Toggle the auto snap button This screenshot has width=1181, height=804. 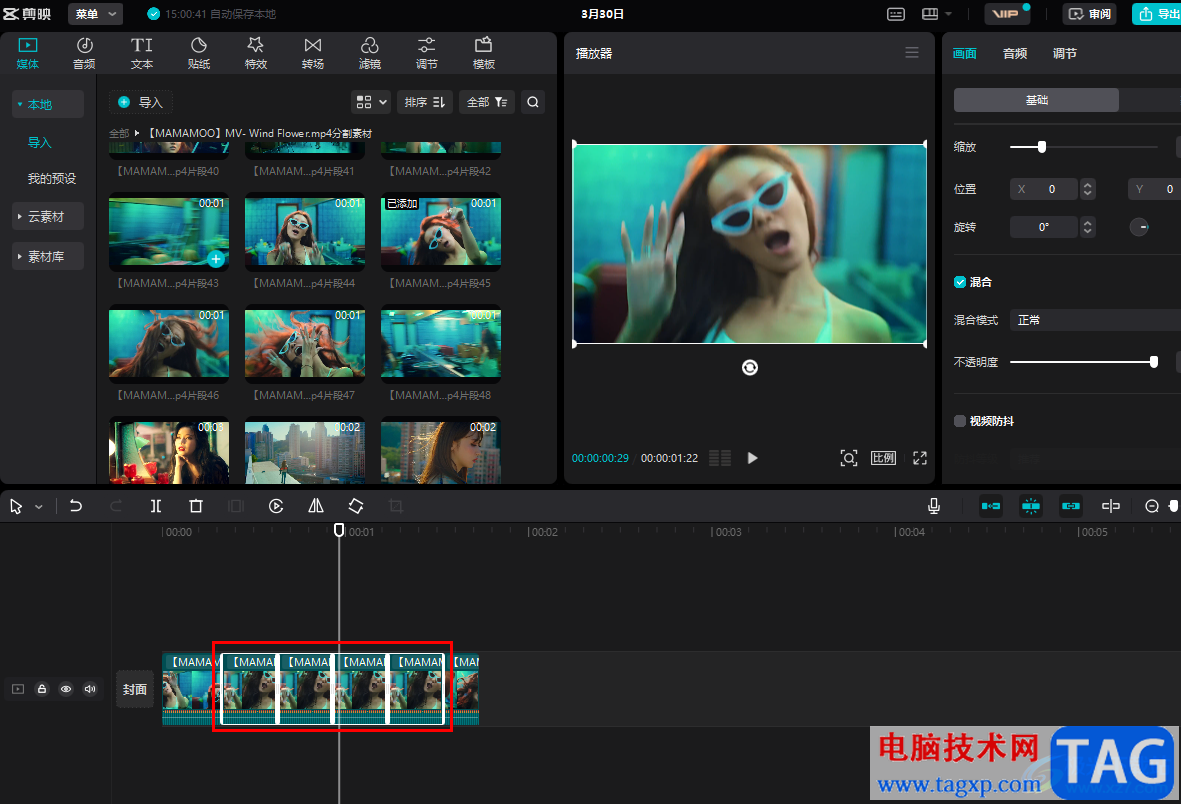1031,506
